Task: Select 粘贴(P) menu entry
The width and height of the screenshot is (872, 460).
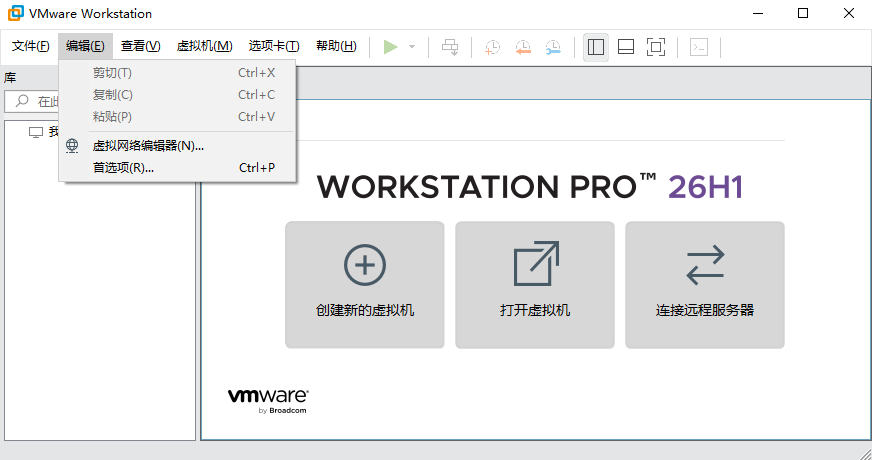Action: (x=177, y=117)
